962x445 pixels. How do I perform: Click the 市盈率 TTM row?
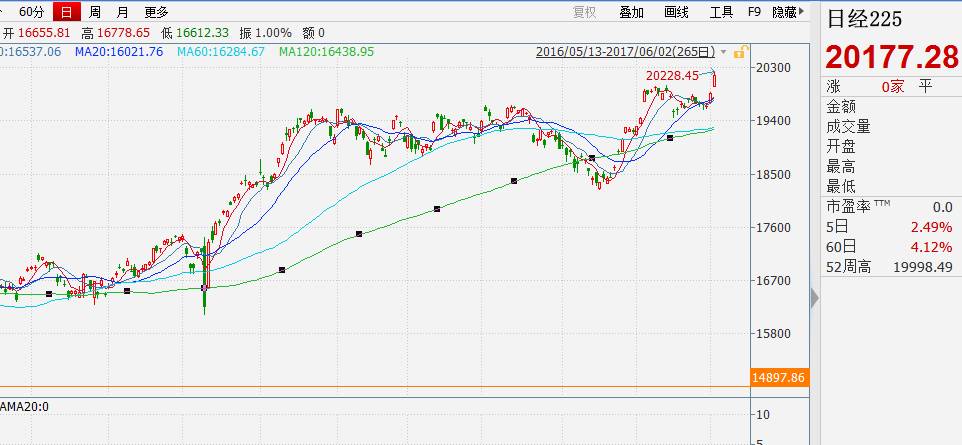click(x=891, y=207)
